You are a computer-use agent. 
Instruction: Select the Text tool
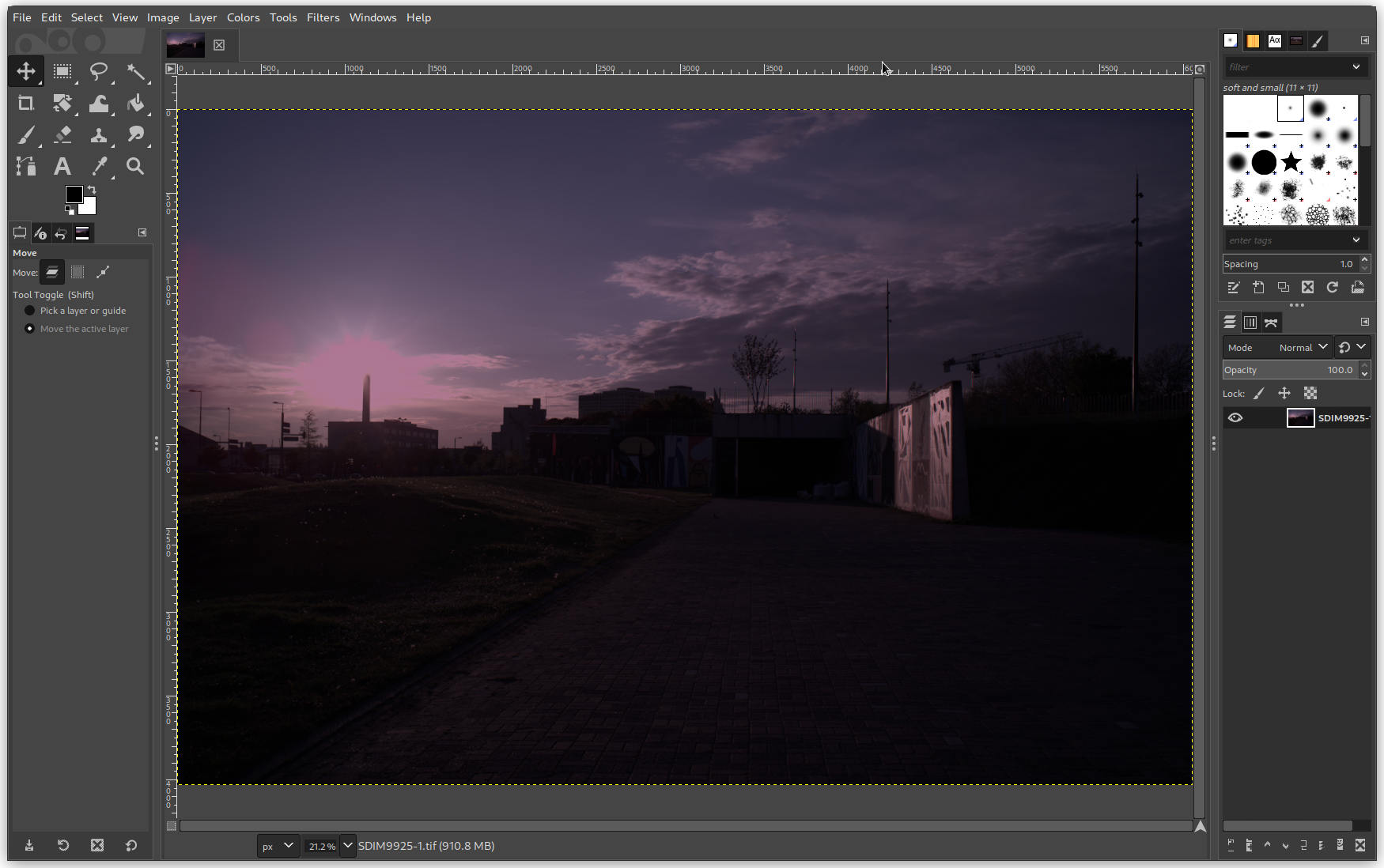tap(62, 167)
